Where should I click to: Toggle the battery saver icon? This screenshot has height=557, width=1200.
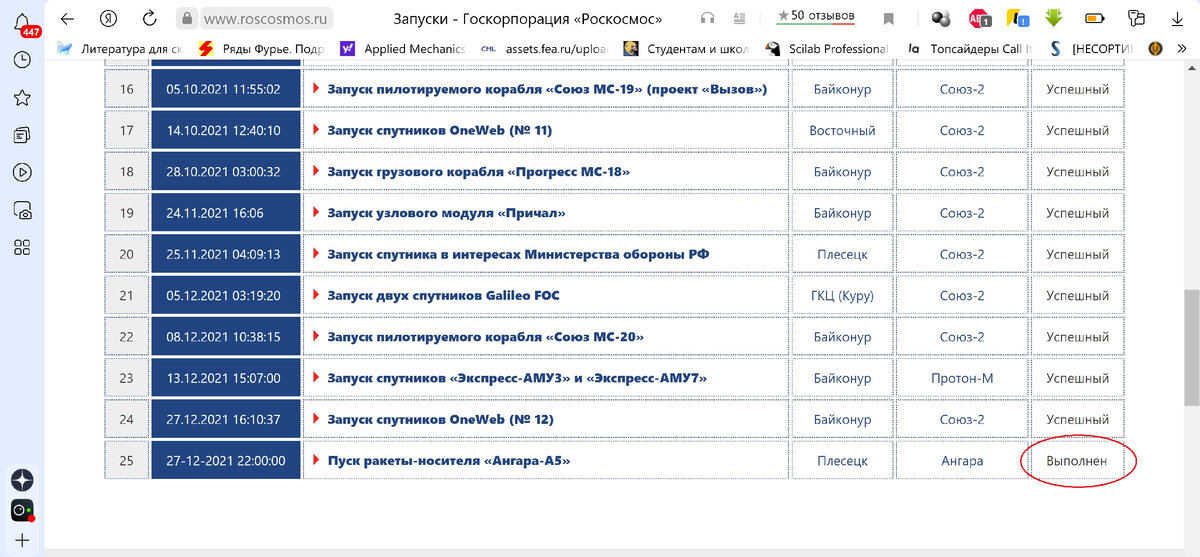[x=1095, y=18]
